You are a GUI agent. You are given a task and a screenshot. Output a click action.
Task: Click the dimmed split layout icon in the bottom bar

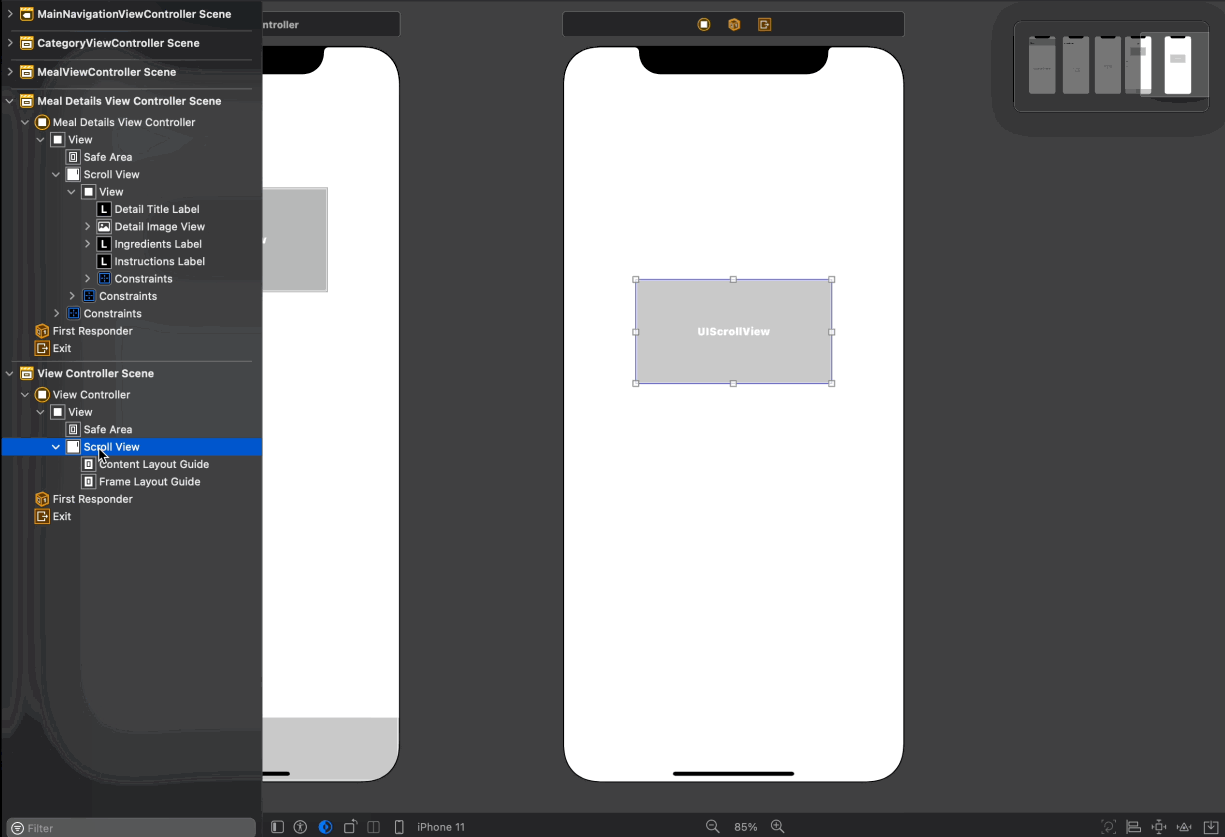[374, 827]
